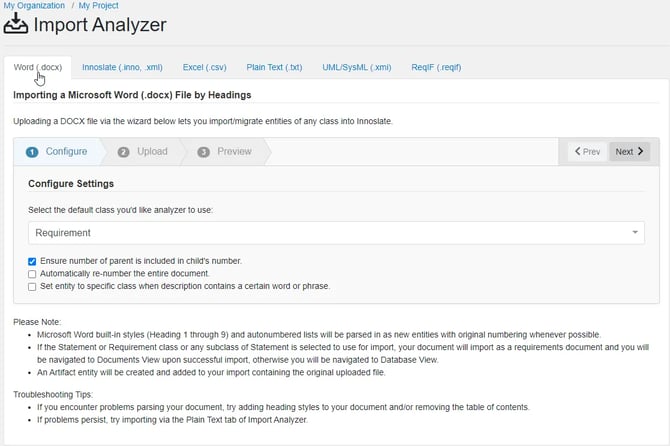Click the Next button chevron arrow
The width and height of the screenshot is (670, 446).
click(641, 151)
